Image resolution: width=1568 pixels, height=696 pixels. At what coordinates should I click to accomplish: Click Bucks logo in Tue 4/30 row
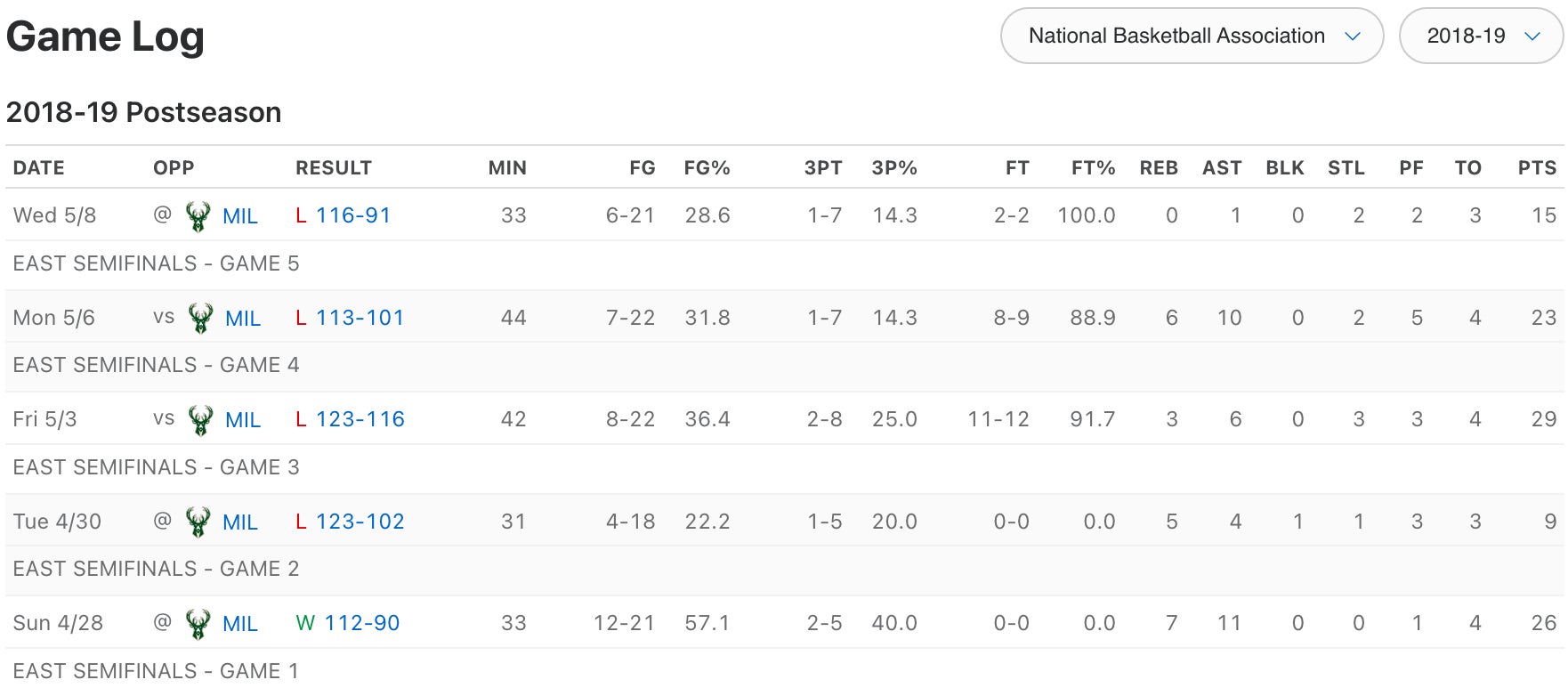(x=198, y=522)
